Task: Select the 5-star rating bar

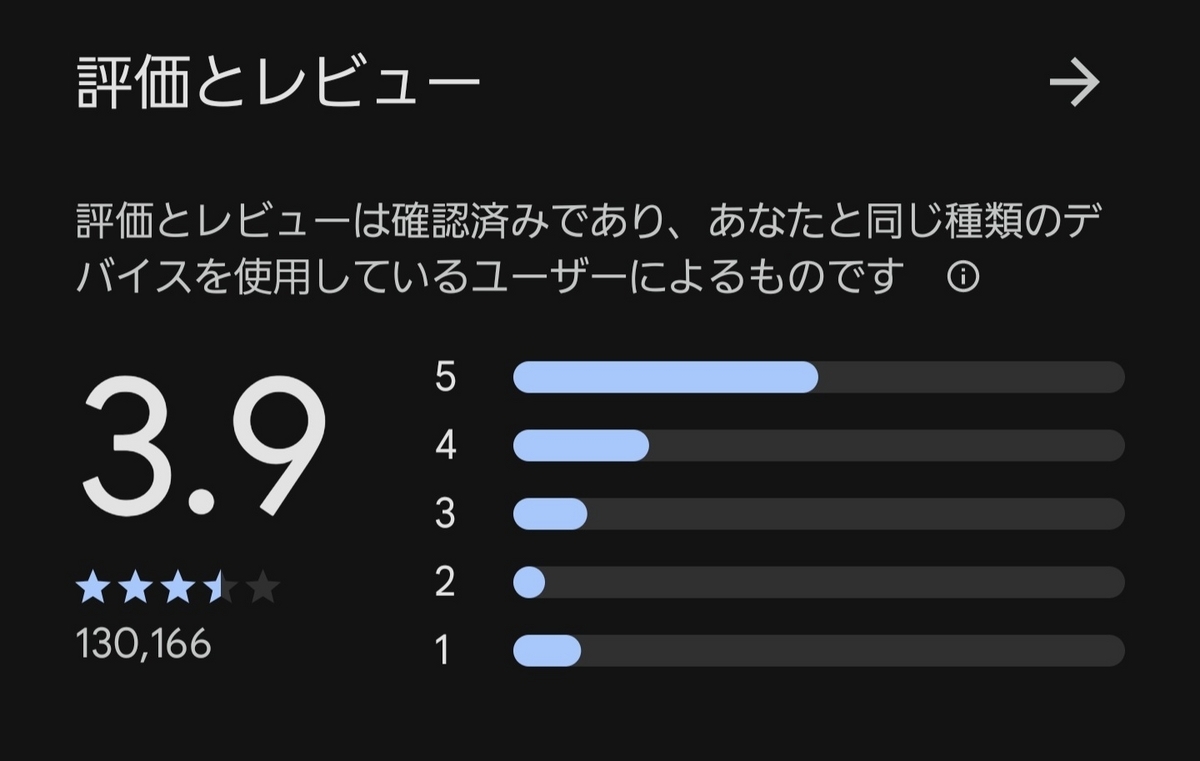Action: (x=818, y=377)
